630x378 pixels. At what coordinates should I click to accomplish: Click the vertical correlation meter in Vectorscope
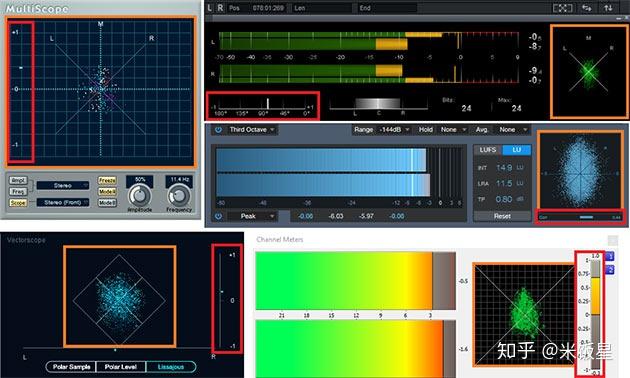(x=227, y=300)
